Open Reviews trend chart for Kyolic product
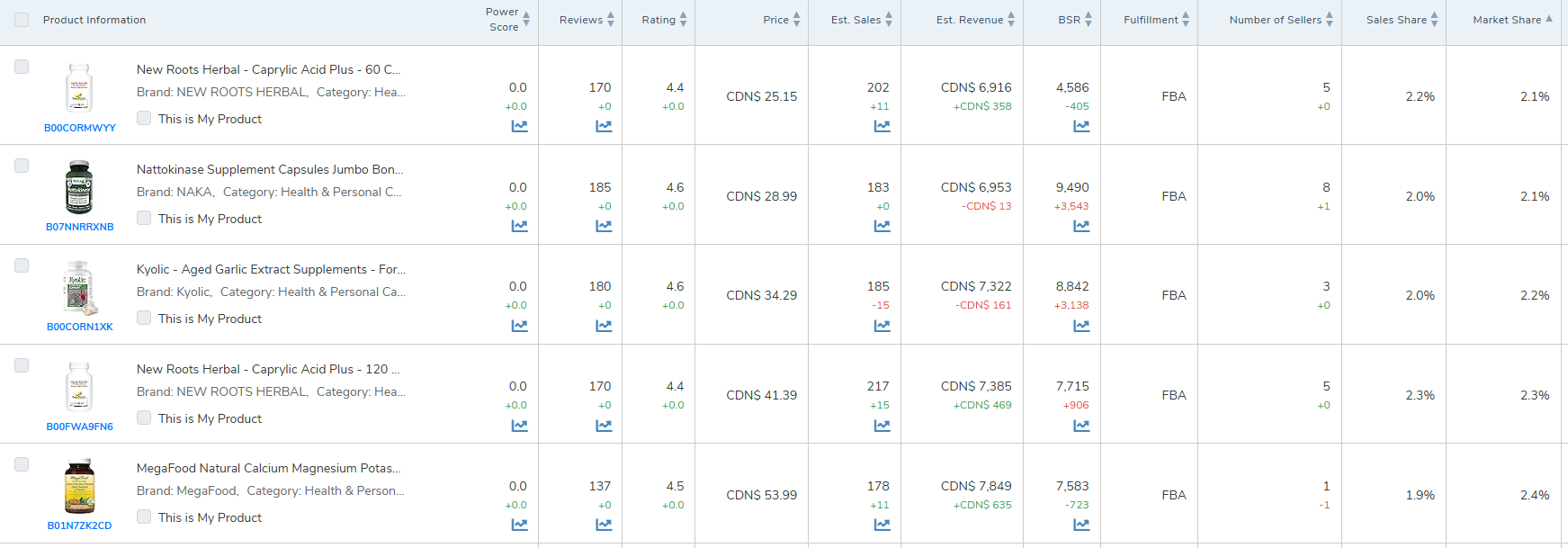The height and width of the screenshot is (548, 1568). (604, 326)
